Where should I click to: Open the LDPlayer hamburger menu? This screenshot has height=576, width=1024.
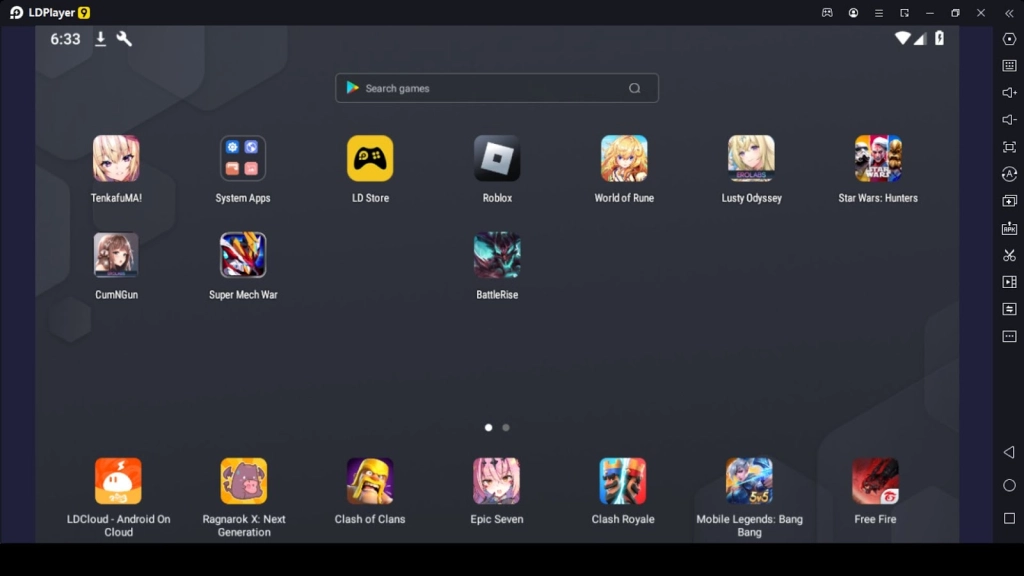[879, 12]
